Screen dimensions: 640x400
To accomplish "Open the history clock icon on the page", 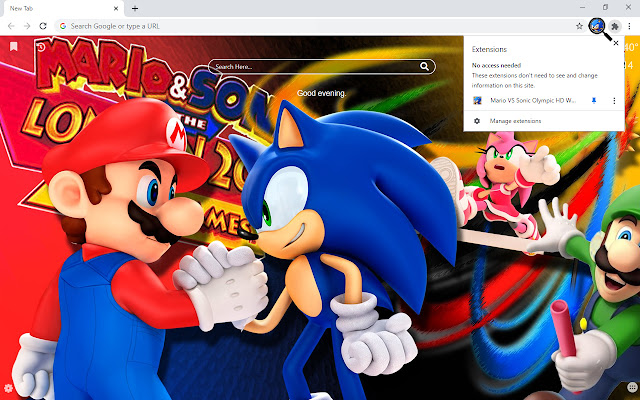I will click(41, 47).
